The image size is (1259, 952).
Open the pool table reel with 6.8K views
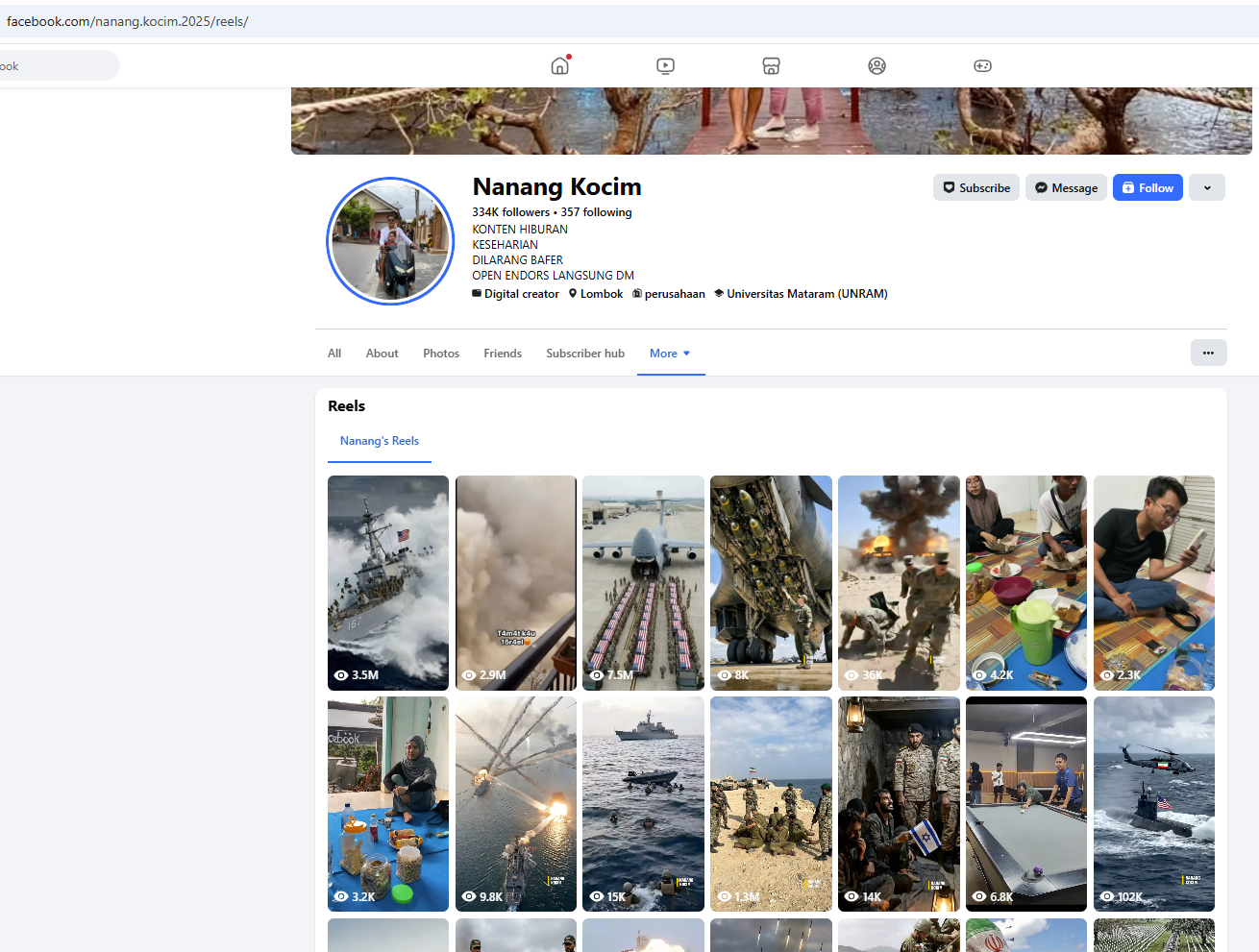(x=1025, y=803)
